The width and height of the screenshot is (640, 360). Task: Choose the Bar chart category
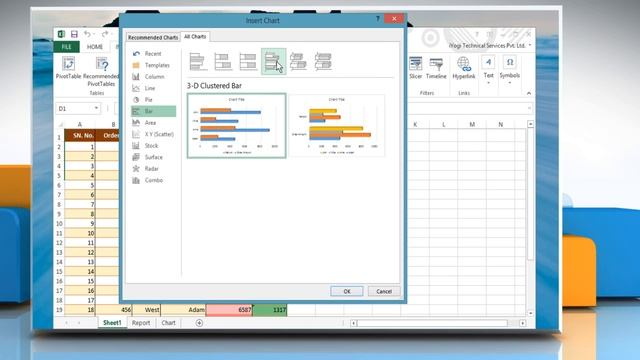point(153,111)
